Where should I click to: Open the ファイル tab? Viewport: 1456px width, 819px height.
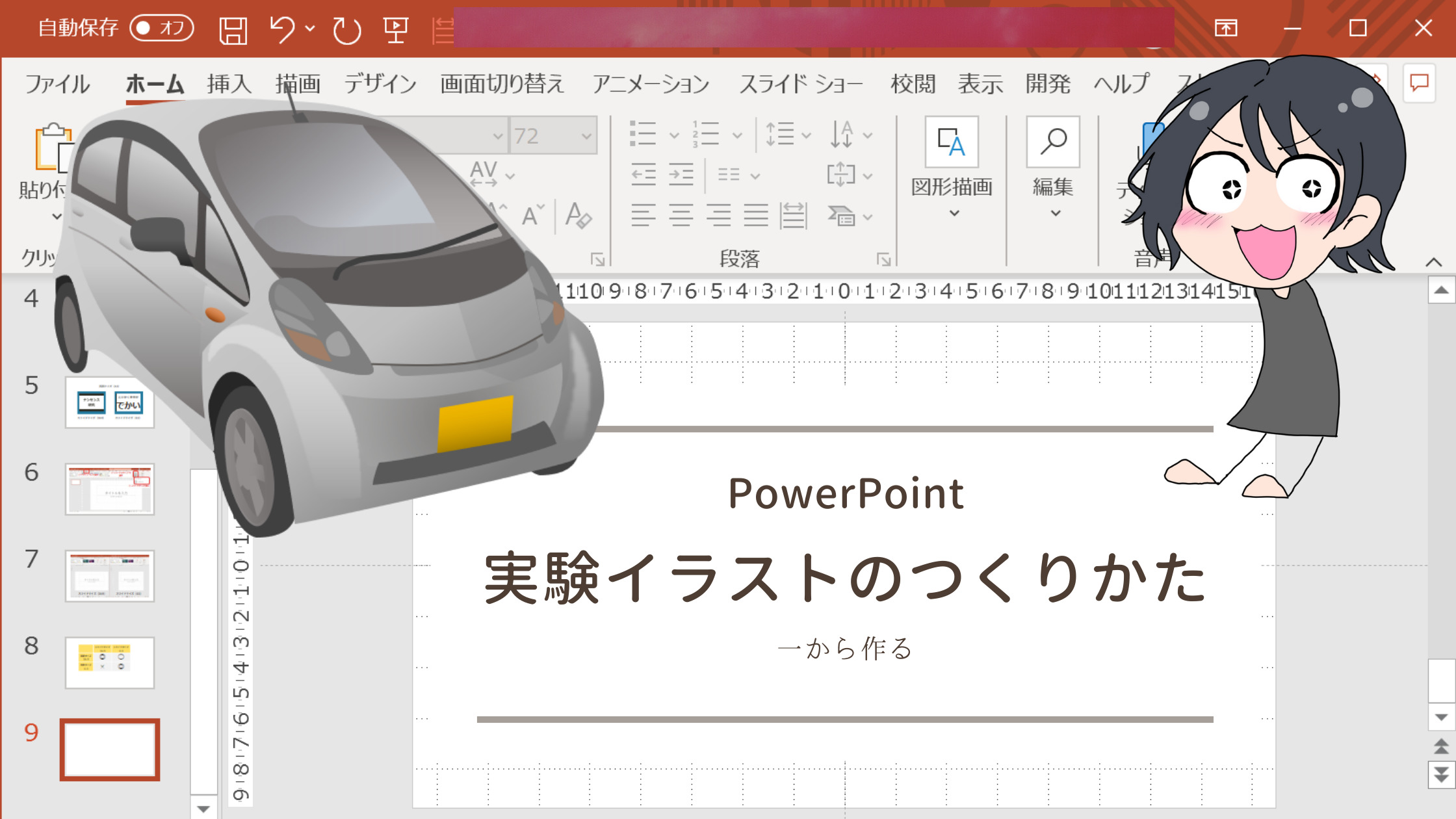pyautogui.click(x=57, y=84)
